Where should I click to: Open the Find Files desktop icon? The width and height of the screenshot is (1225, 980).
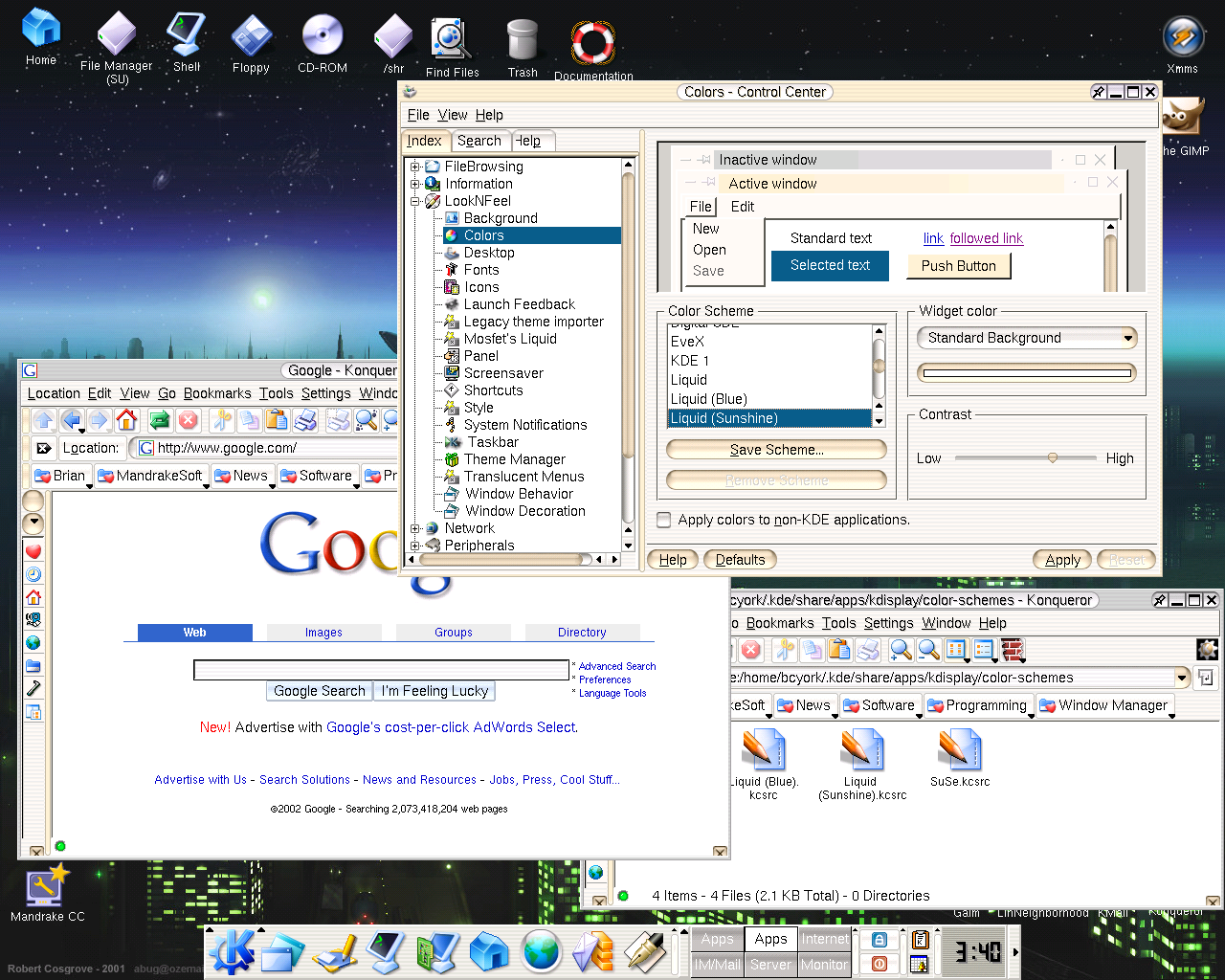[452, 39]
